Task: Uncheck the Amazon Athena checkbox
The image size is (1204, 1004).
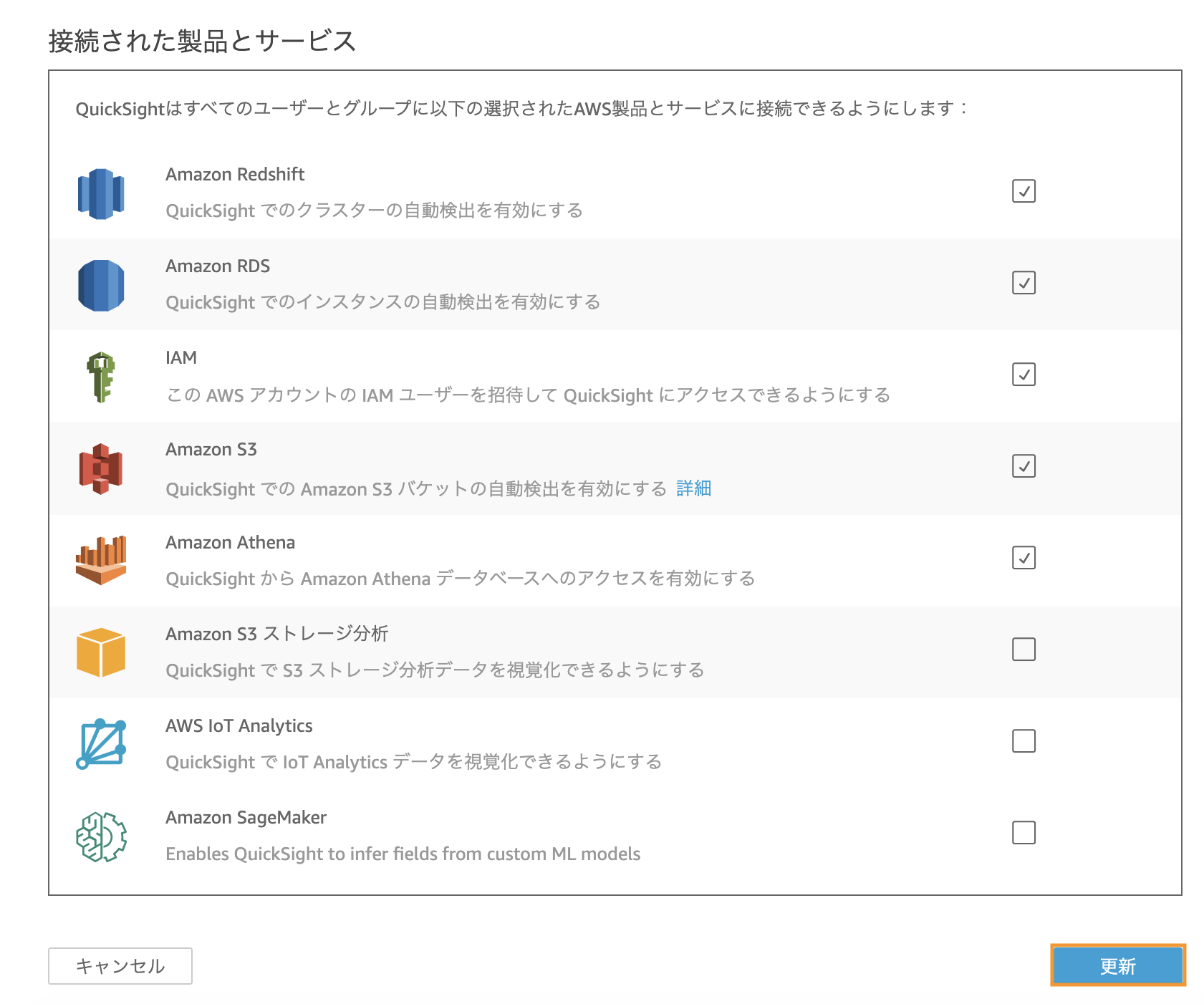Action: pos(1024,558)
